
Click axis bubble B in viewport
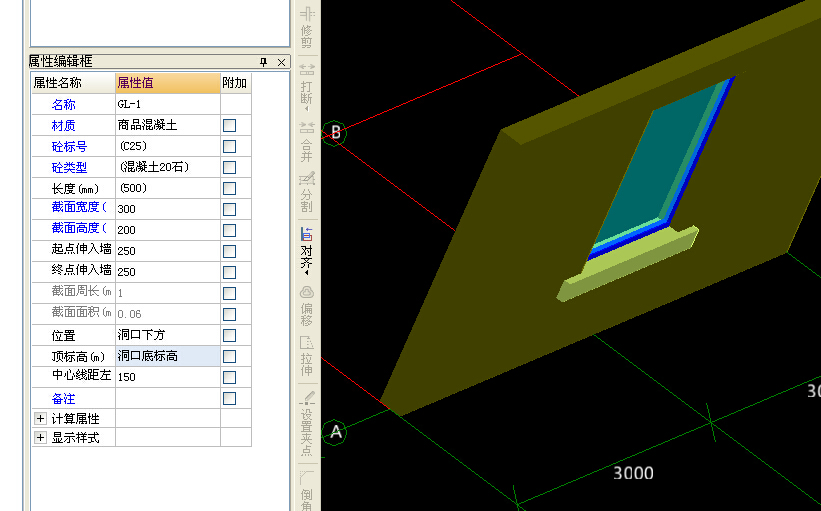(x=334, y=132)
